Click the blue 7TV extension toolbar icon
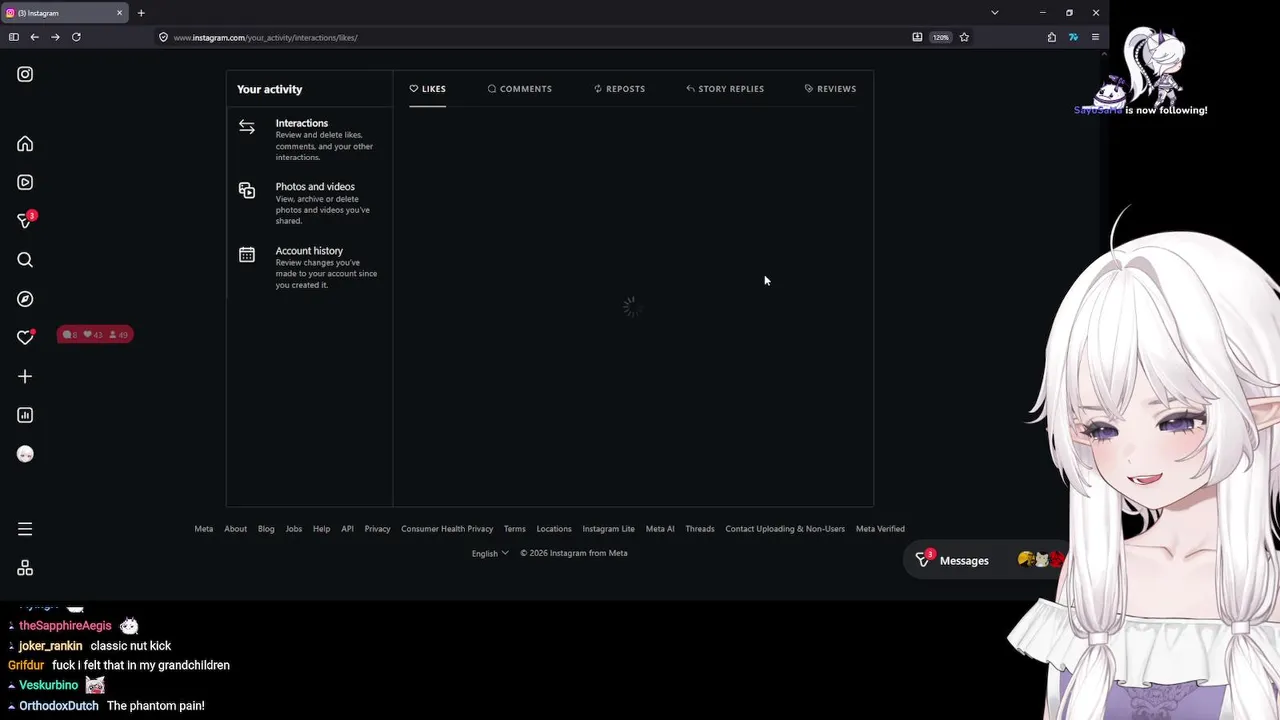This screenshot has width=1280, height=720. click(1073, 37)
